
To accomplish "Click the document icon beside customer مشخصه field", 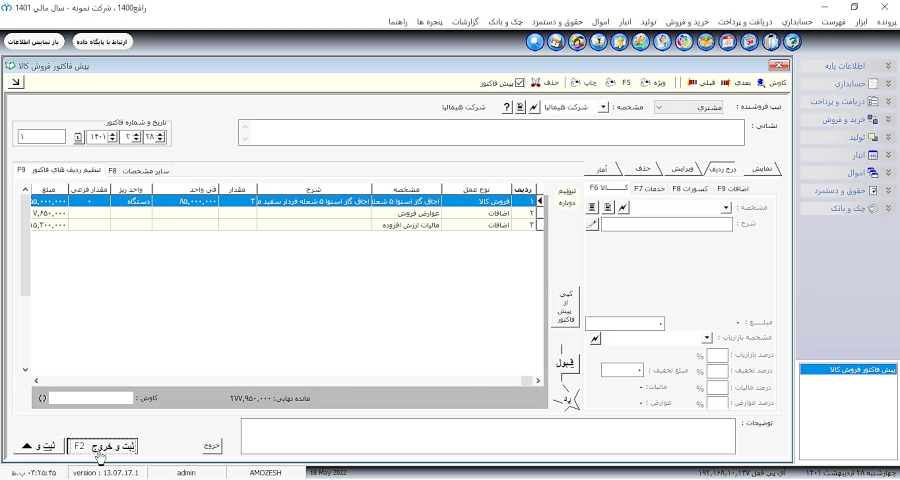I will (x=520, y=107).
